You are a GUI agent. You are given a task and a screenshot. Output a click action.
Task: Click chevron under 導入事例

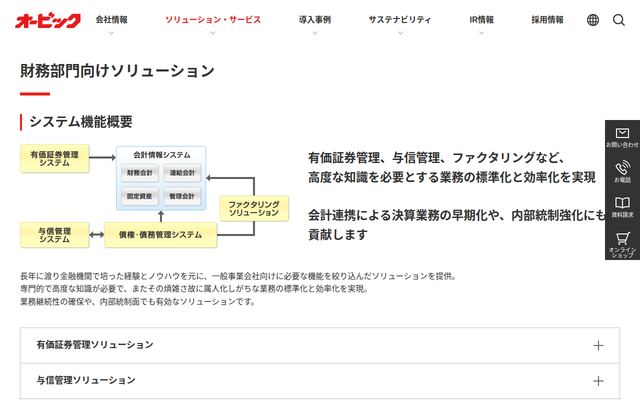315,33
